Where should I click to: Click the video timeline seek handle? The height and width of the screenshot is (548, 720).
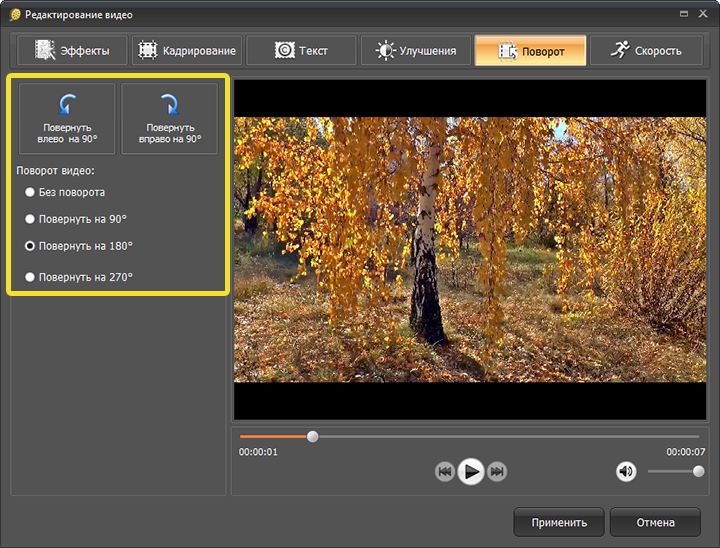pos(313,437)
